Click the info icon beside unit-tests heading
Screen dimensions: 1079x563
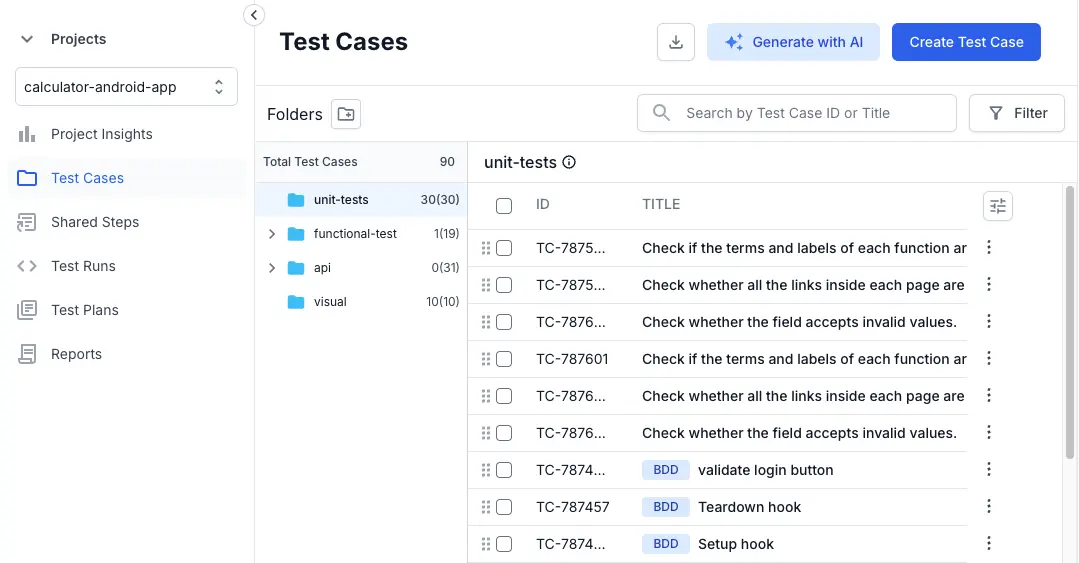[570, 163]
